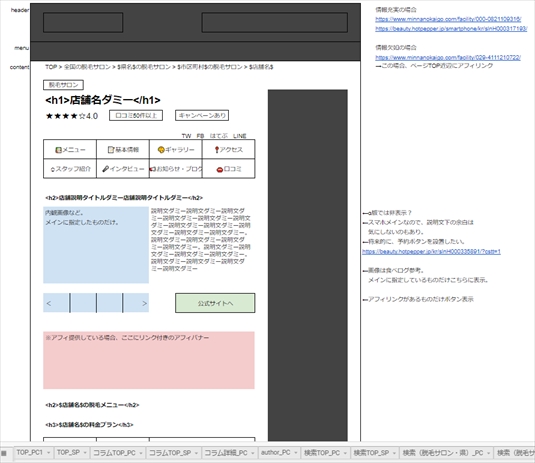Click the small icon beside スタッフ紹介
535x463 pixels.
coord(53,169)
